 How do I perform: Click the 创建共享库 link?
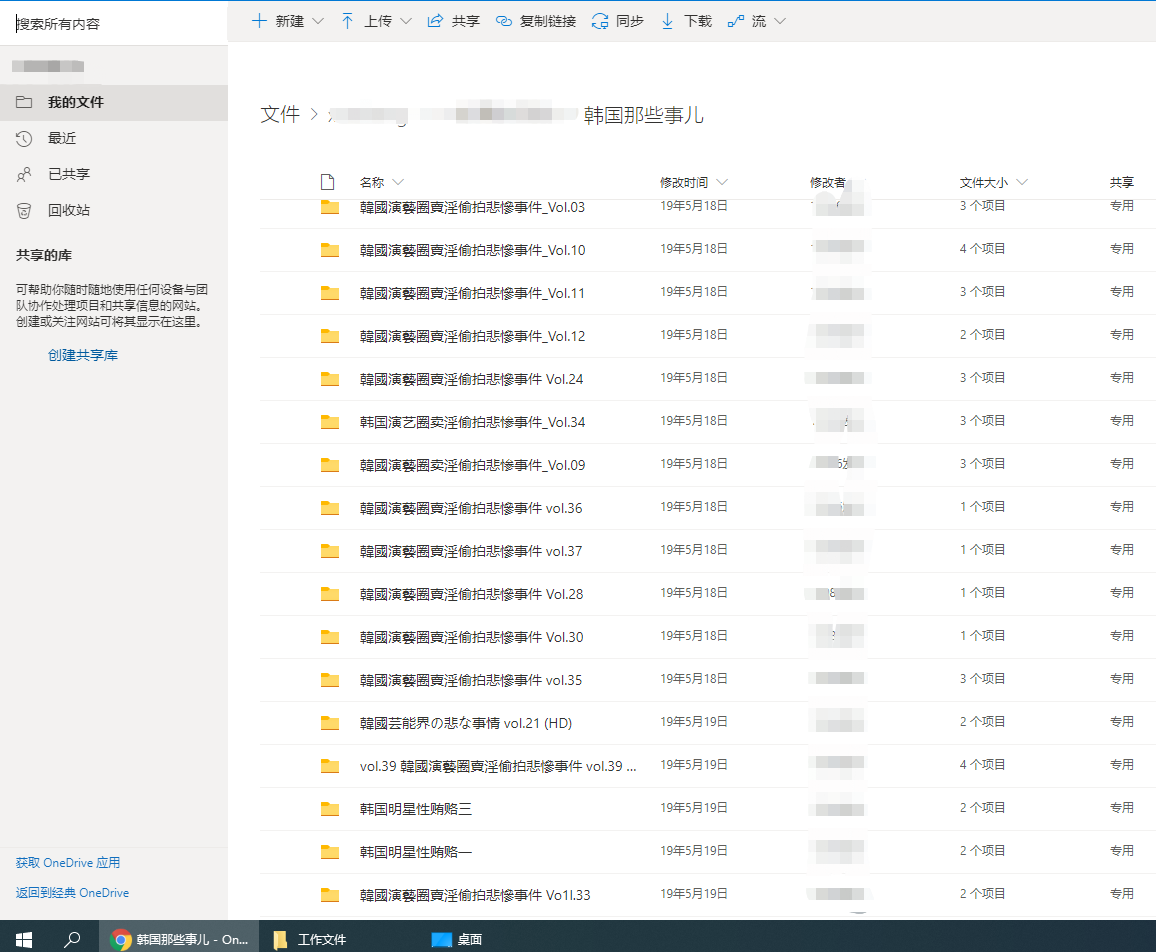point(83,355)
